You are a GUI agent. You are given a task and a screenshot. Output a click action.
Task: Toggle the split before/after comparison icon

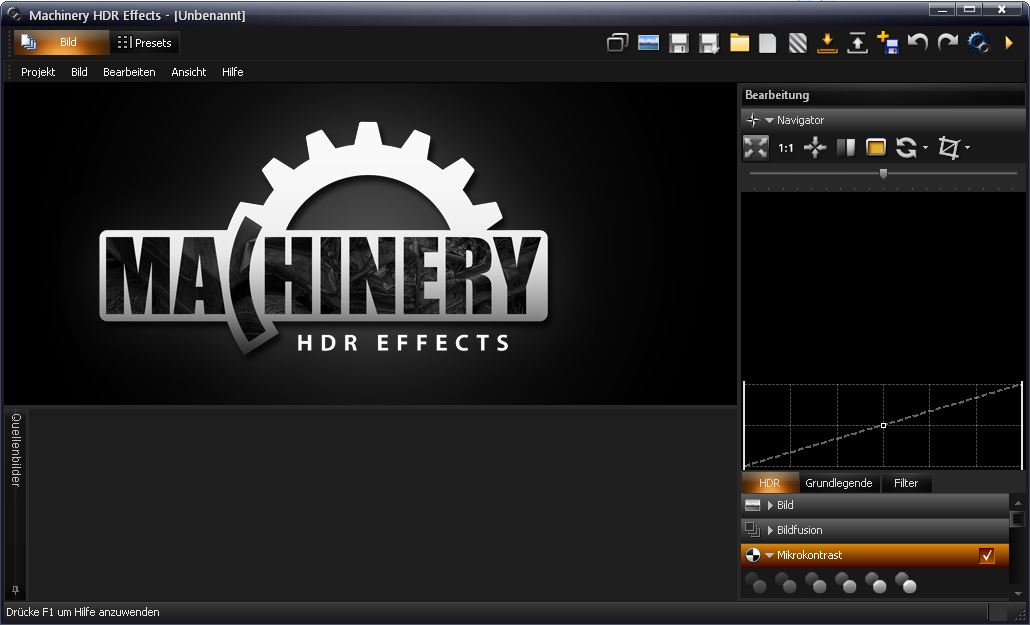click(x=846, y=147)
